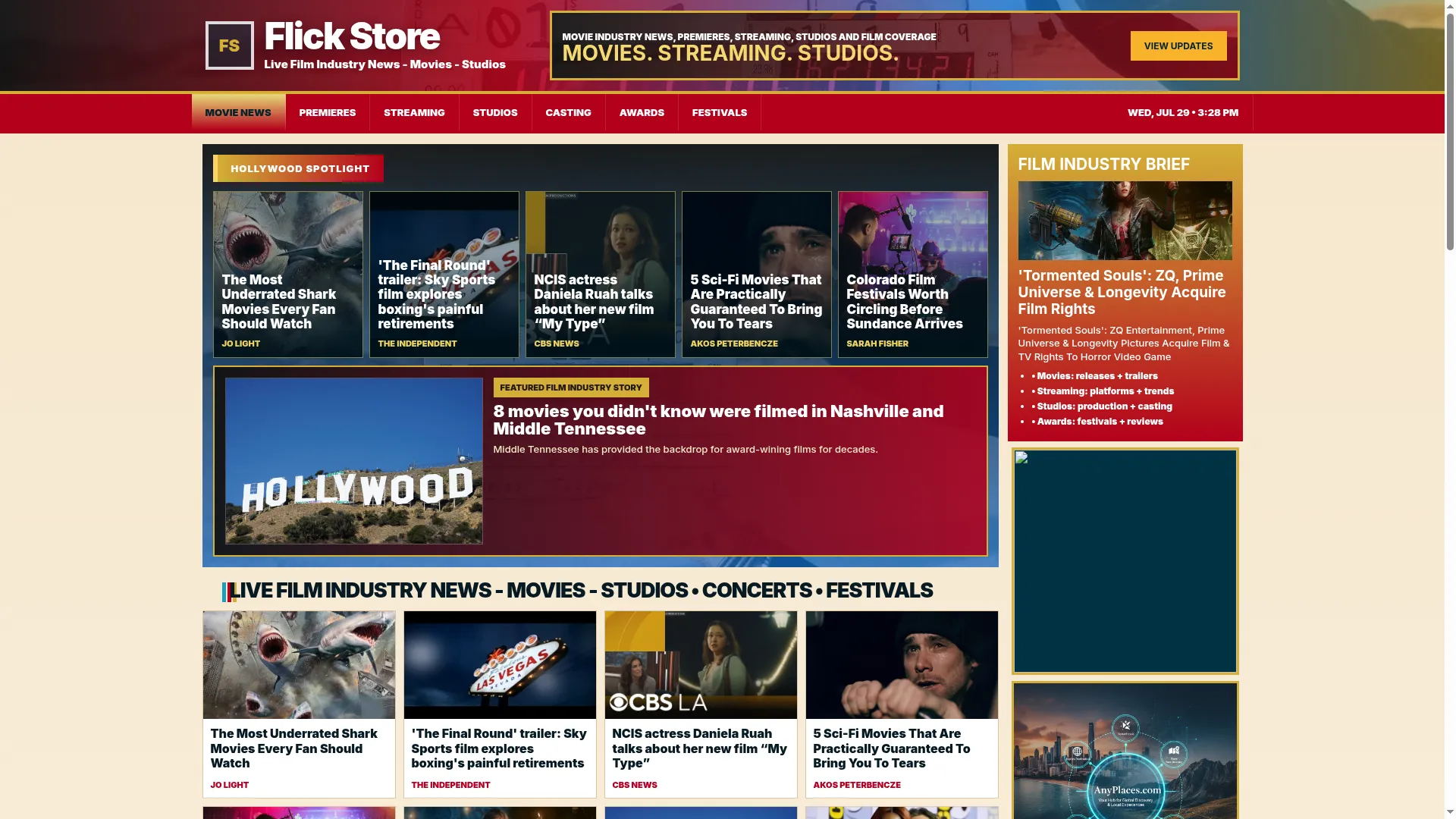
Task: Open the AnyPlaces.com sidebar advertisement
Action: [x=1125, y=751]
